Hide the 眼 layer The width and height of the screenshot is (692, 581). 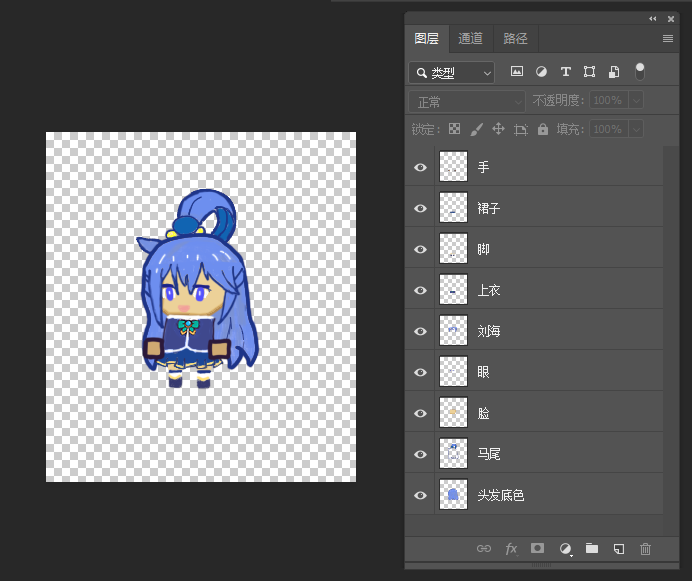tap(420, 372)
